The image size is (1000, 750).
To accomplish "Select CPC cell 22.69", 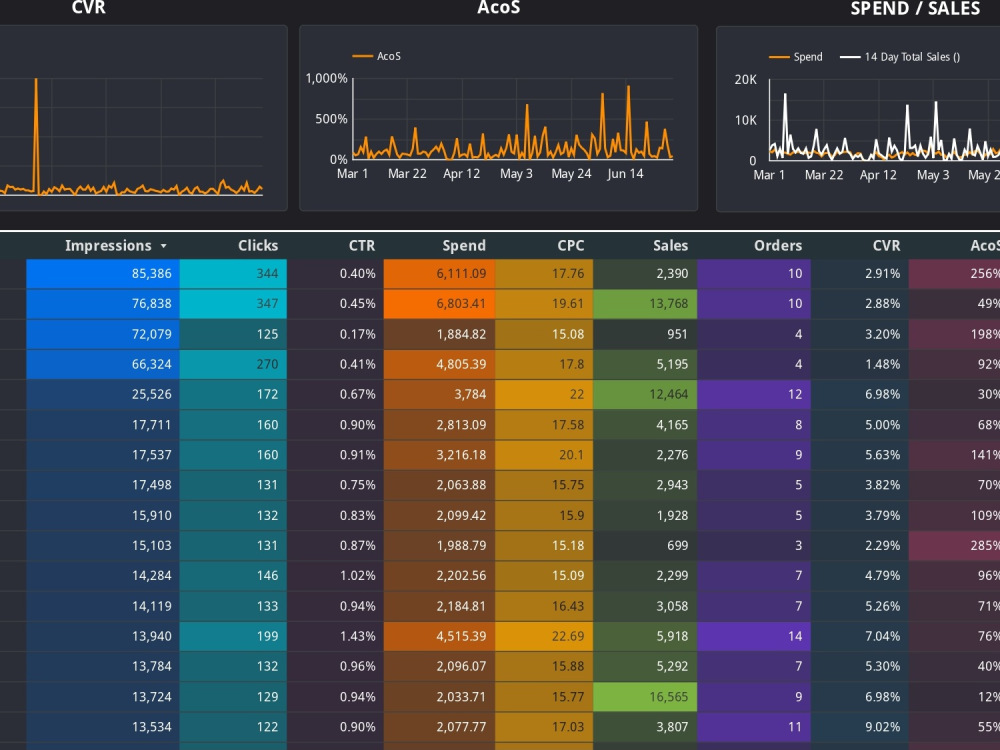I will click(x=544, y=636).
